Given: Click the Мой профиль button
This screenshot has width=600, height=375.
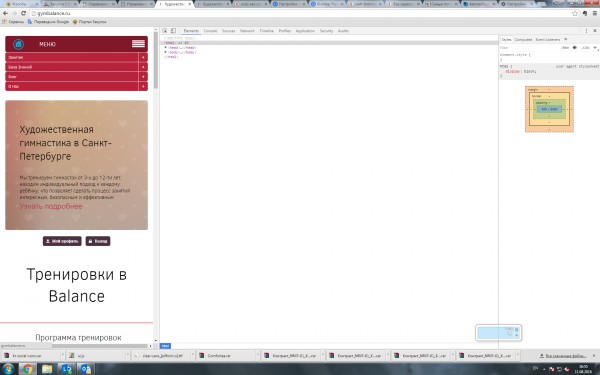Looking at the screenshot, I should tap(62, 241).
